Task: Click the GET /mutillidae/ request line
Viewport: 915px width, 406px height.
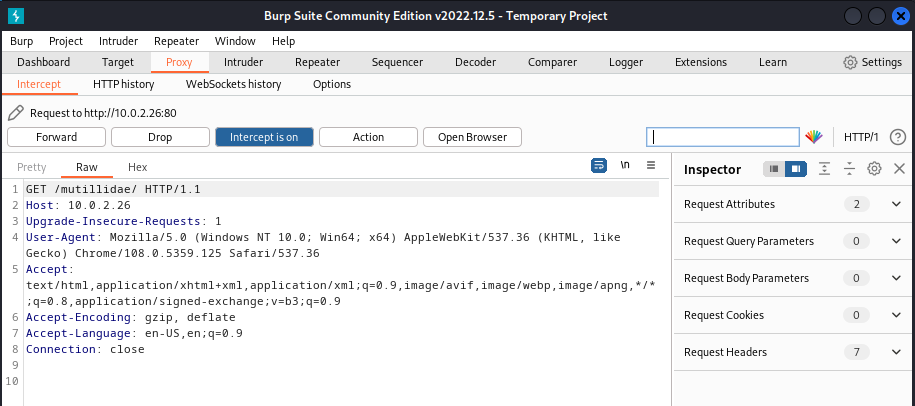Action: point(113,189)
